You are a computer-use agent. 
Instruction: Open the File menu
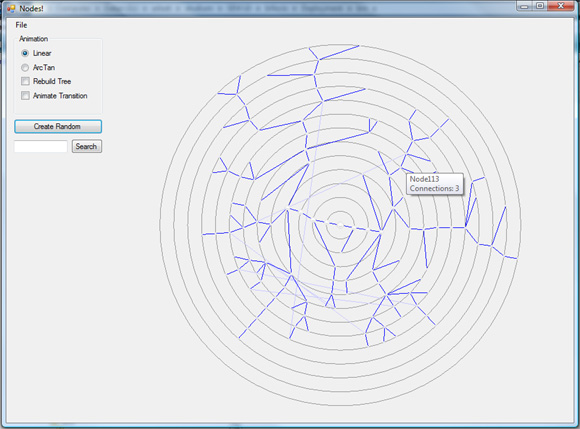21,25
